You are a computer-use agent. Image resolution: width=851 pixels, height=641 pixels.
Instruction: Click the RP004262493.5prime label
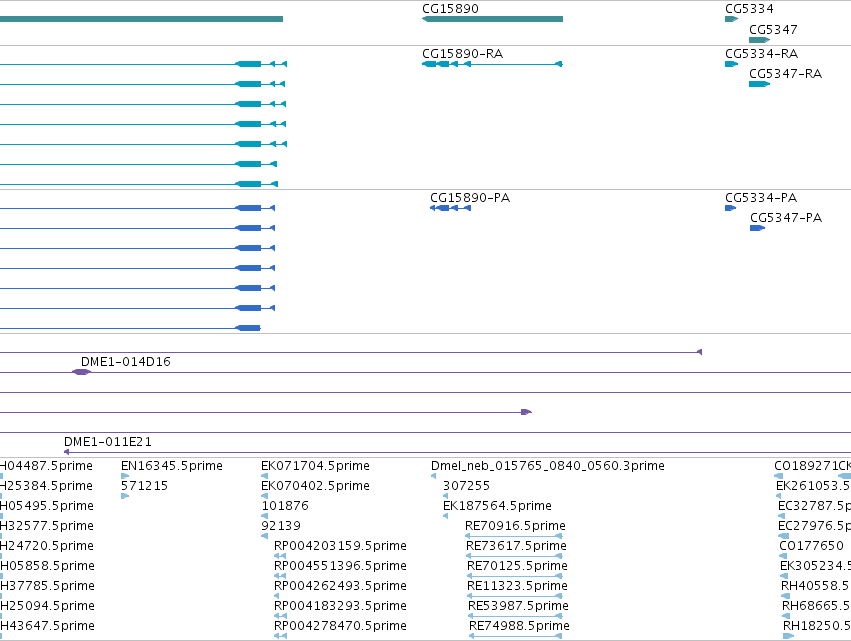[340, 586]
